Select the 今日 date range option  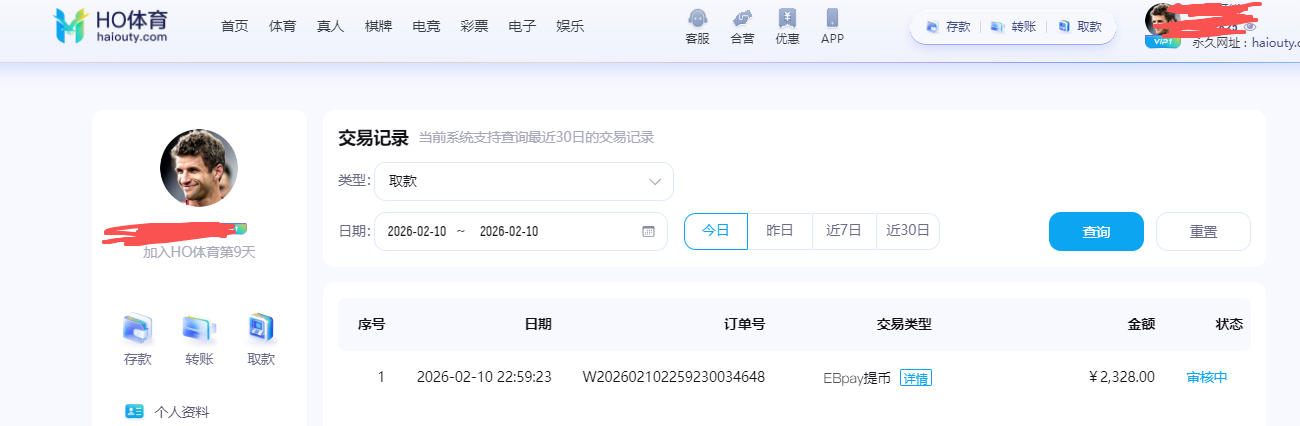pos(715,231)
